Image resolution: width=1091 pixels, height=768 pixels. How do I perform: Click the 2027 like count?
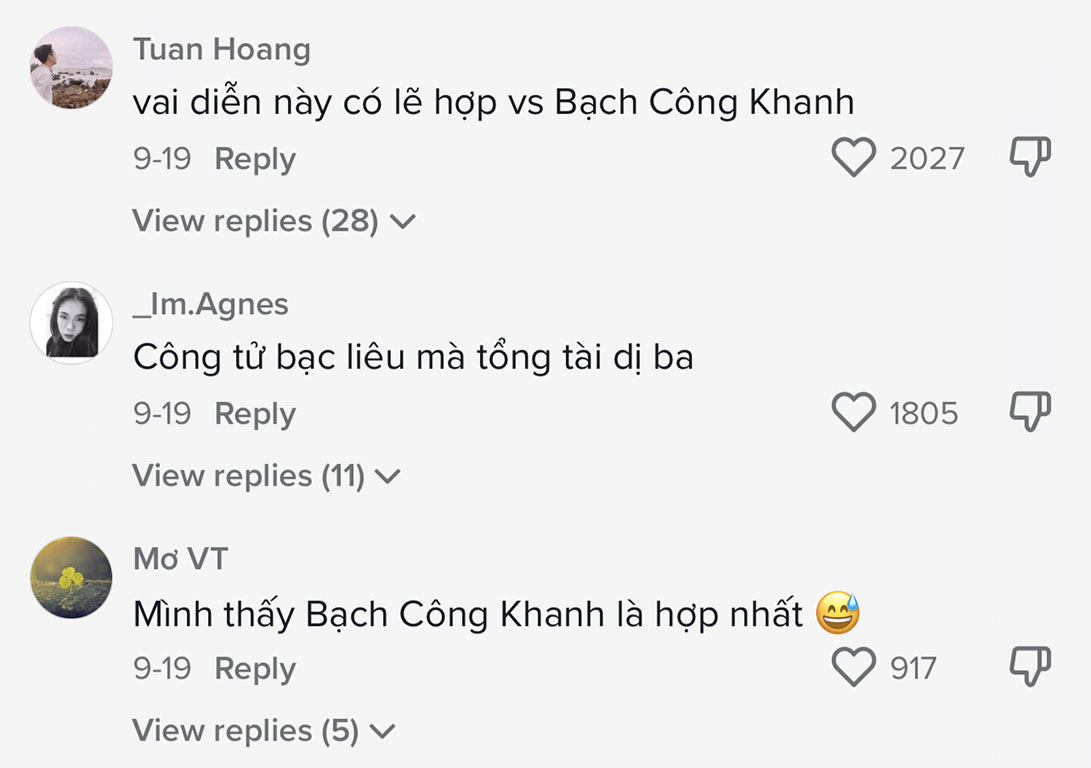pyautogui.click(x=927, y=159)
